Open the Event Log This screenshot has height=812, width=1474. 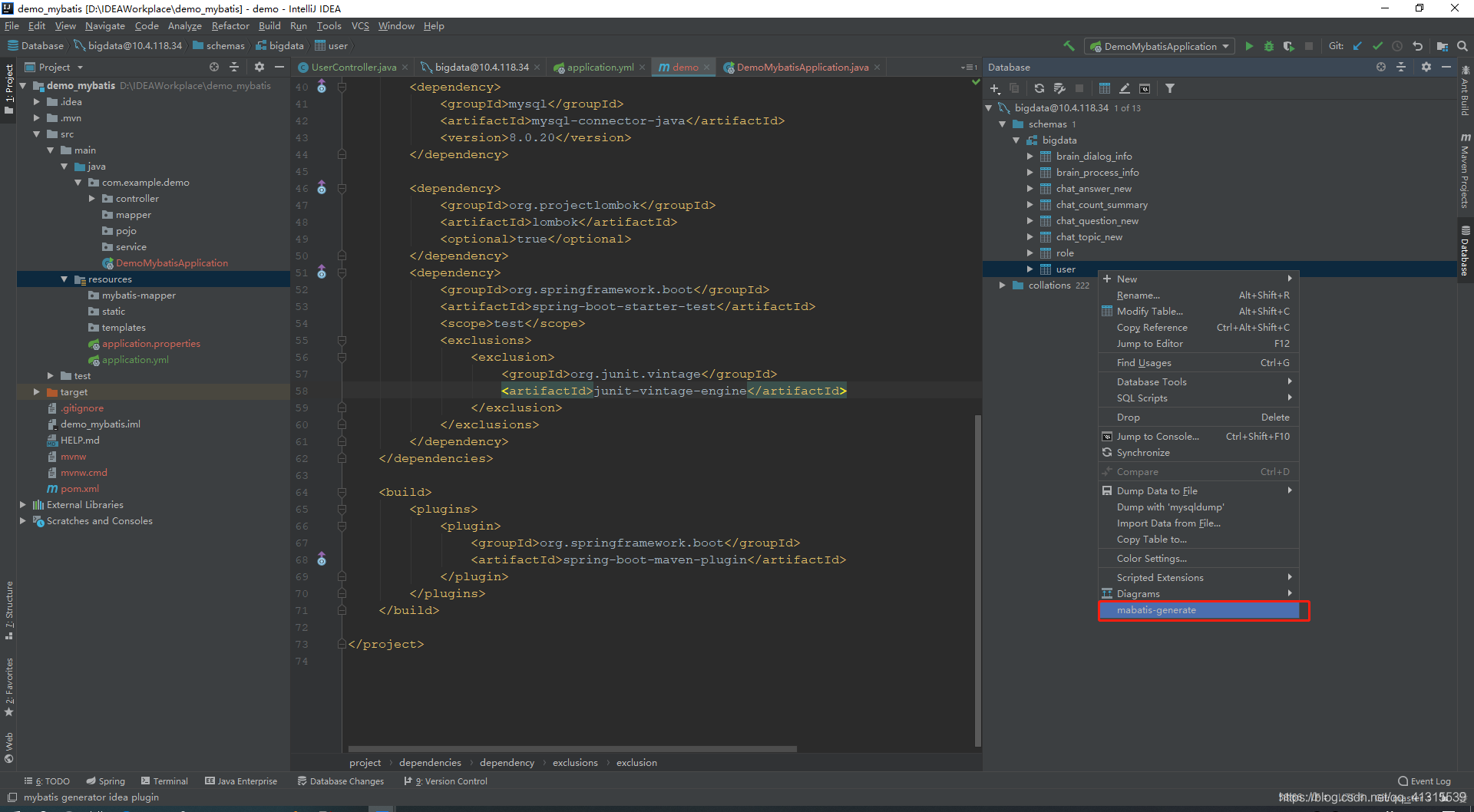1425,781
